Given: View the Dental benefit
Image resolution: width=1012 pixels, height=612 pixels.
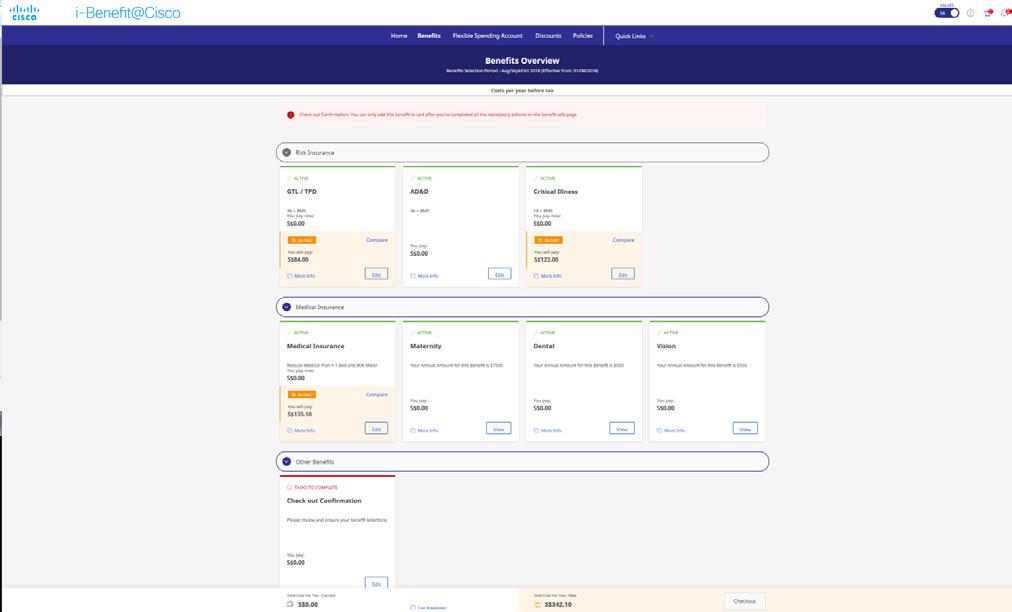Looking at the screenshot, I should [x=622, y=429].
